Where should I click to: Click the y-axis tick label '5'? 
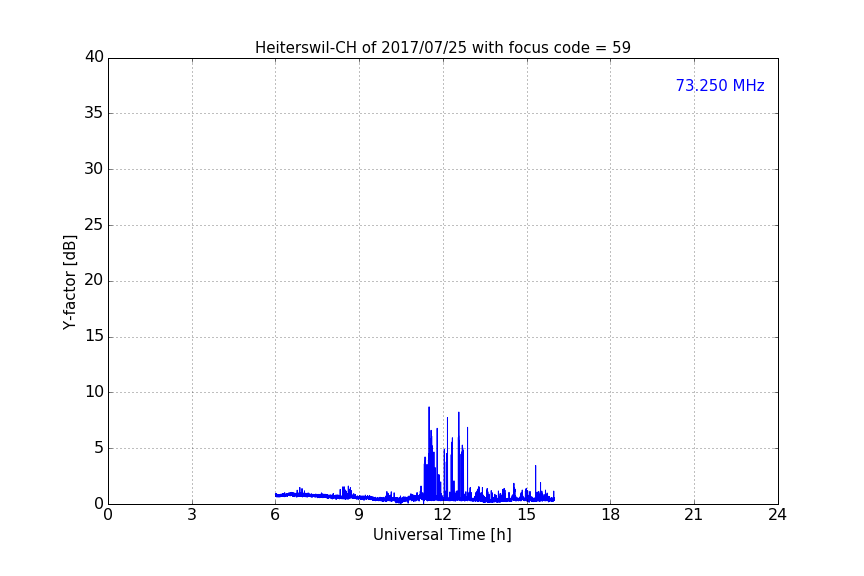pyautogui.click(x=99, y=448)
